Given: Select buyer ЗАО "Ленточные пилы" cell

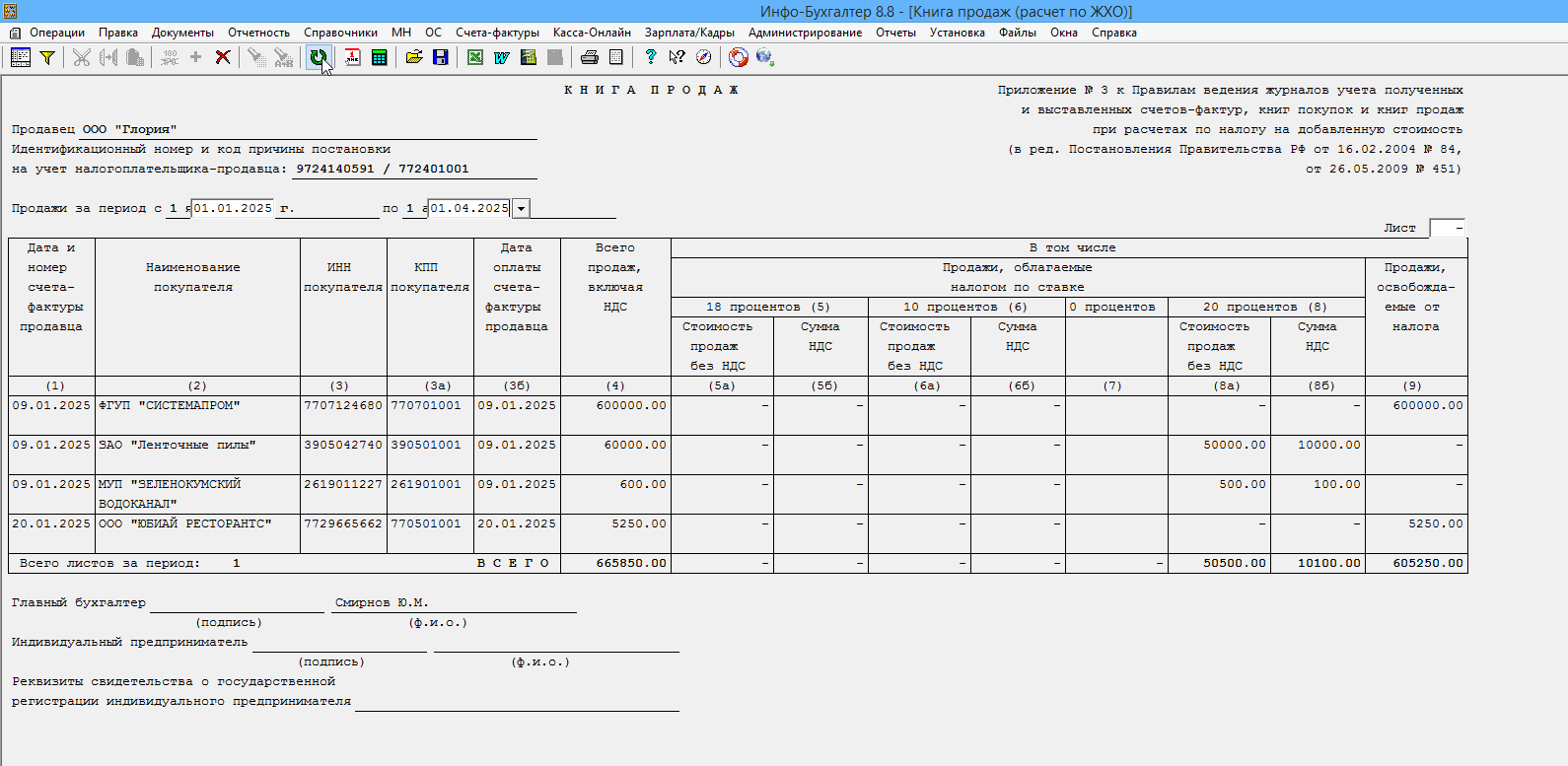Looking at the screenshot, I should [x=197, y=454].
